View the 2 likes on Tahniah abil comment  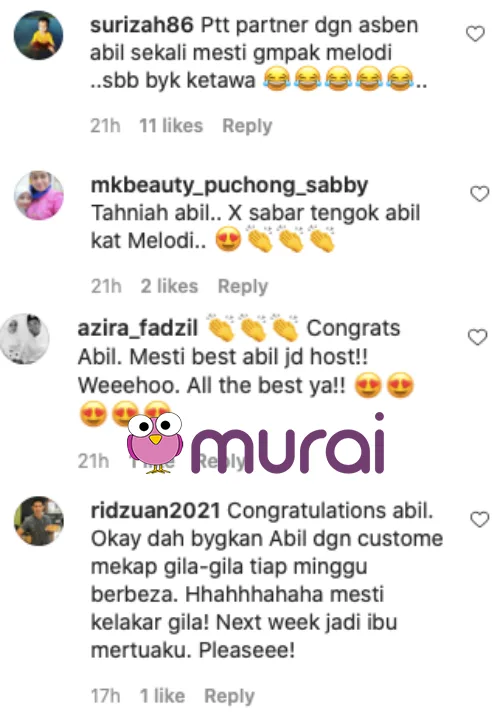169,286
